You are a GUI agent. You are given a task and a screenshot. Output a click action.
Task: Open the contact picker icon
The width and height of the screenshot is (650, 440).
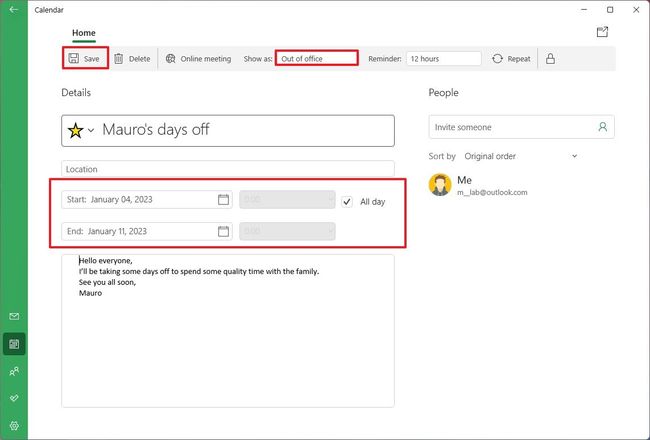[603, 127]
